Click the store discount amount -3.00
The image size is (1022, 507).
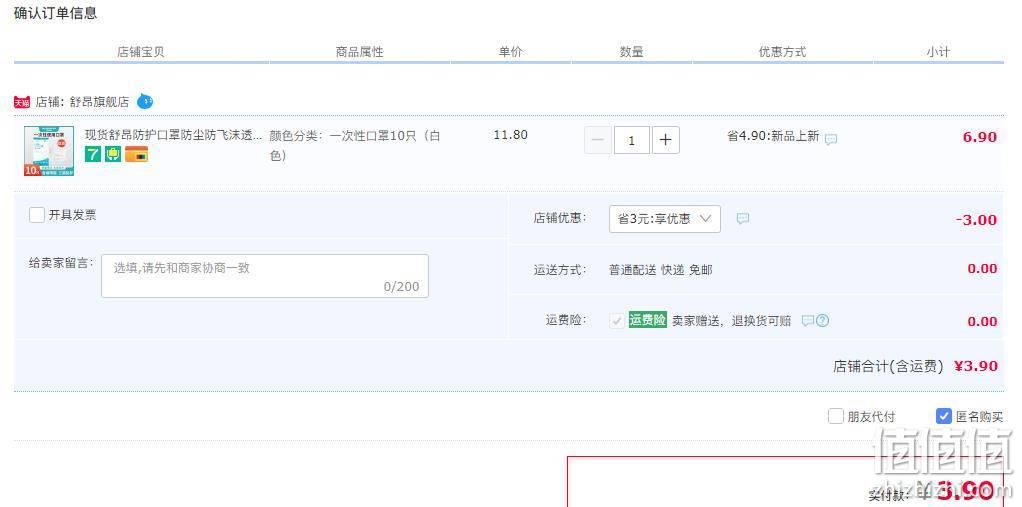point(976,220)
